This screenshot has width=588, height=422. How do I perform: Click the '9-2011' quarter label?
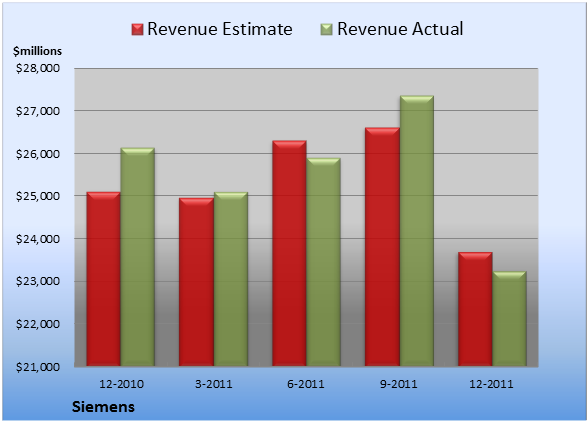(399, 384)
